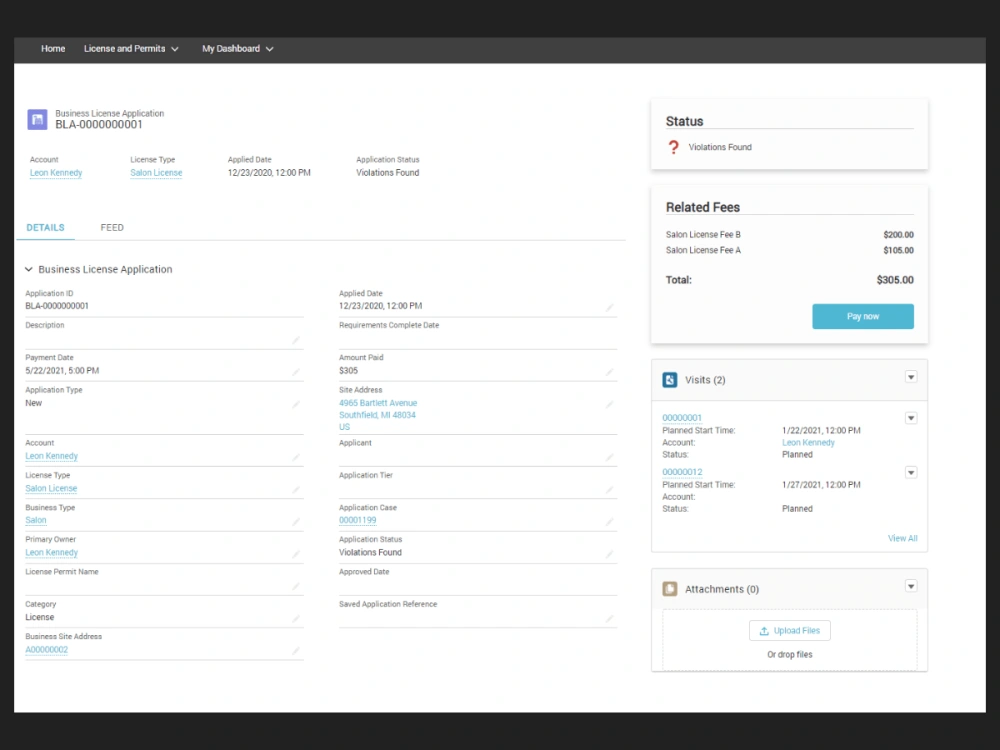1000x750 pixels.
Task: Switch to the DETAILS tab
Action: click(45, 228)
